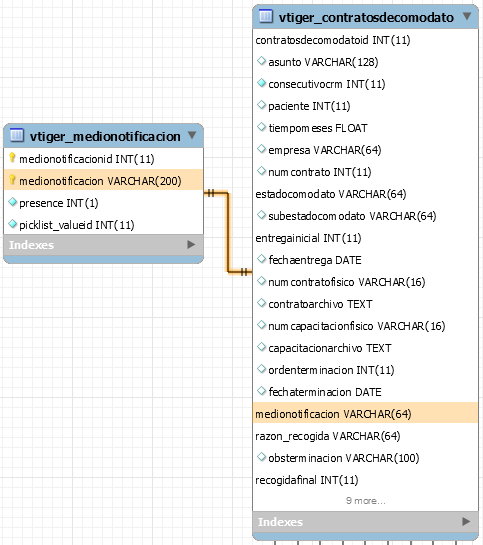483x545 pixels.
Task: Select the estadocomodato VARCHAR(64) column
Action: (x=331, y=194)
